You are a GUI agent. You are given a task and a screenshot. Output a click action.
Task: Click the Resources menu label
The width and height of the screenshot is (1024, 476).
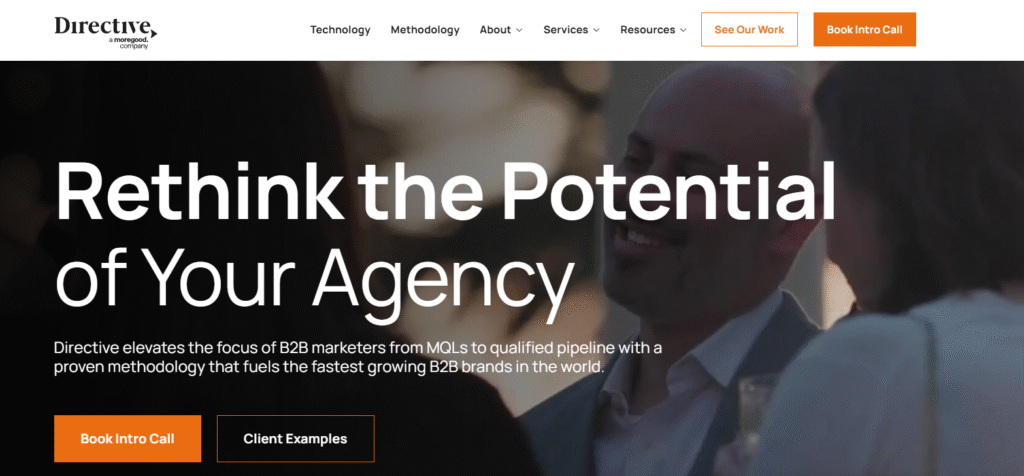[x=648, y=29]
